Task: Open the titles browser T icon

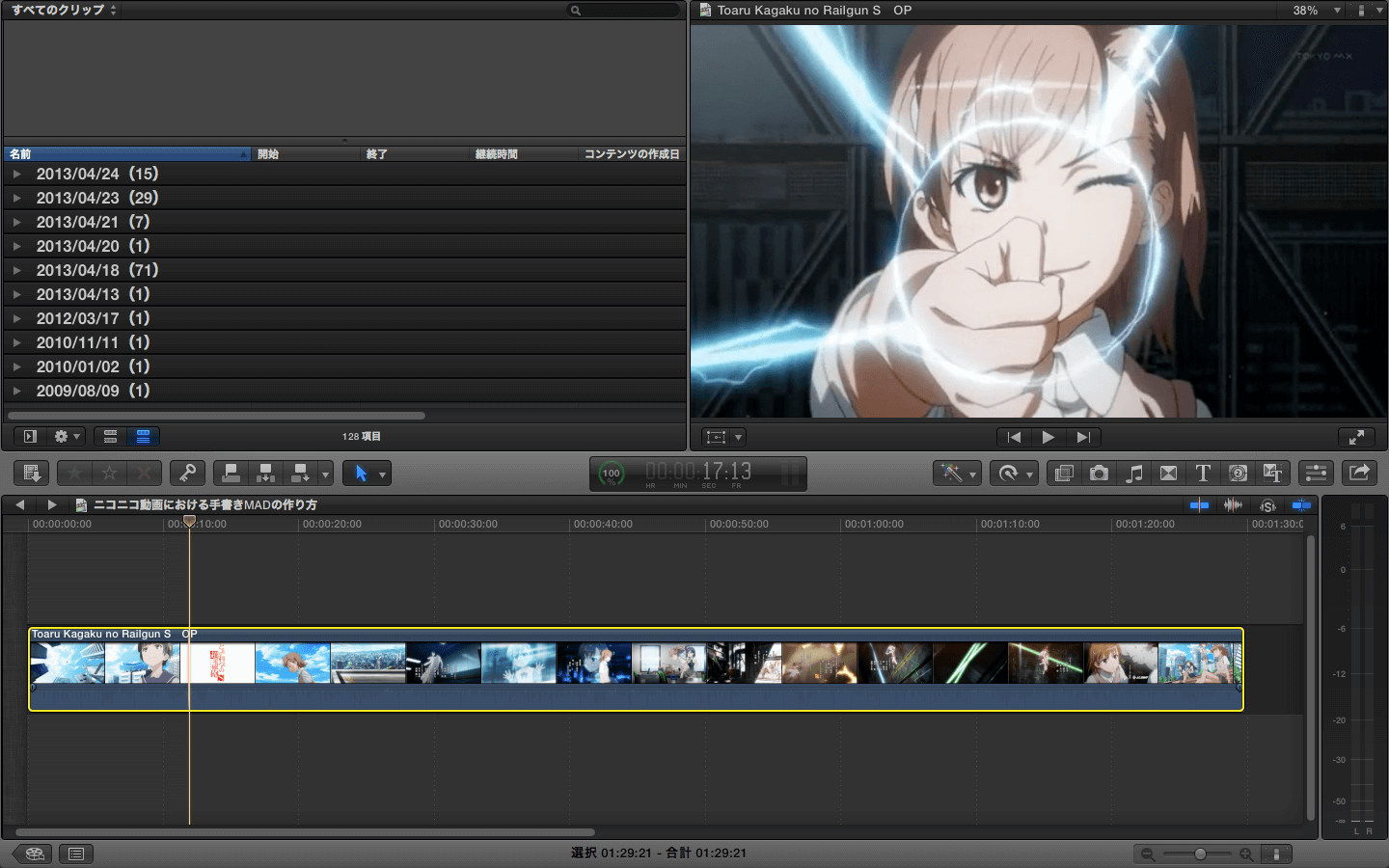Action: 1203,474
